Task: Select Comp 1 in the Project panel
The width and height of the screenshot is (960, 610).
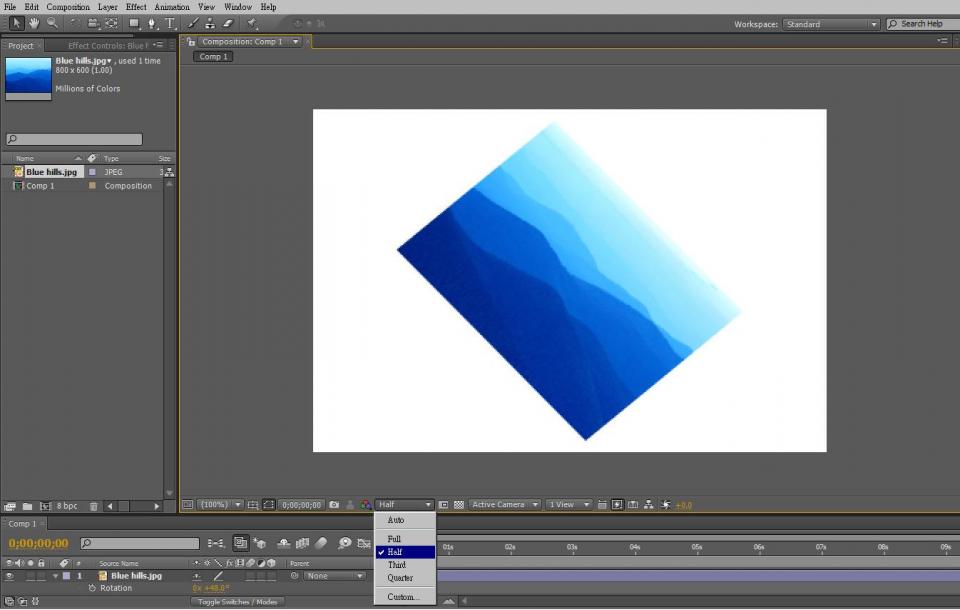Action: (40, 186)
